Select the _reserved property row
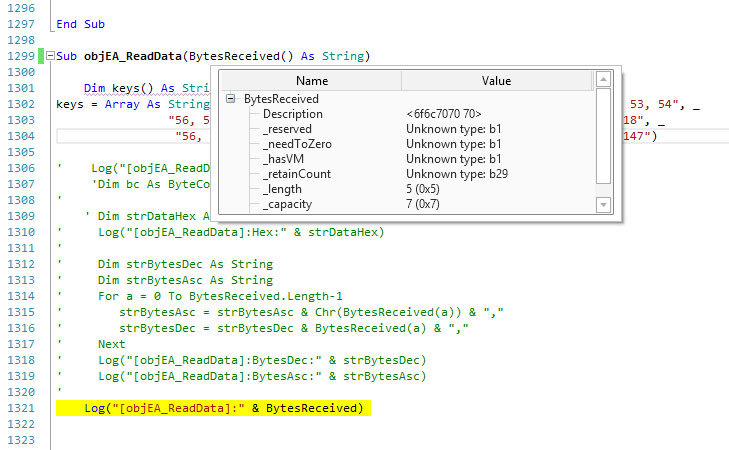 pyautogui.click(x=287, y=129)
